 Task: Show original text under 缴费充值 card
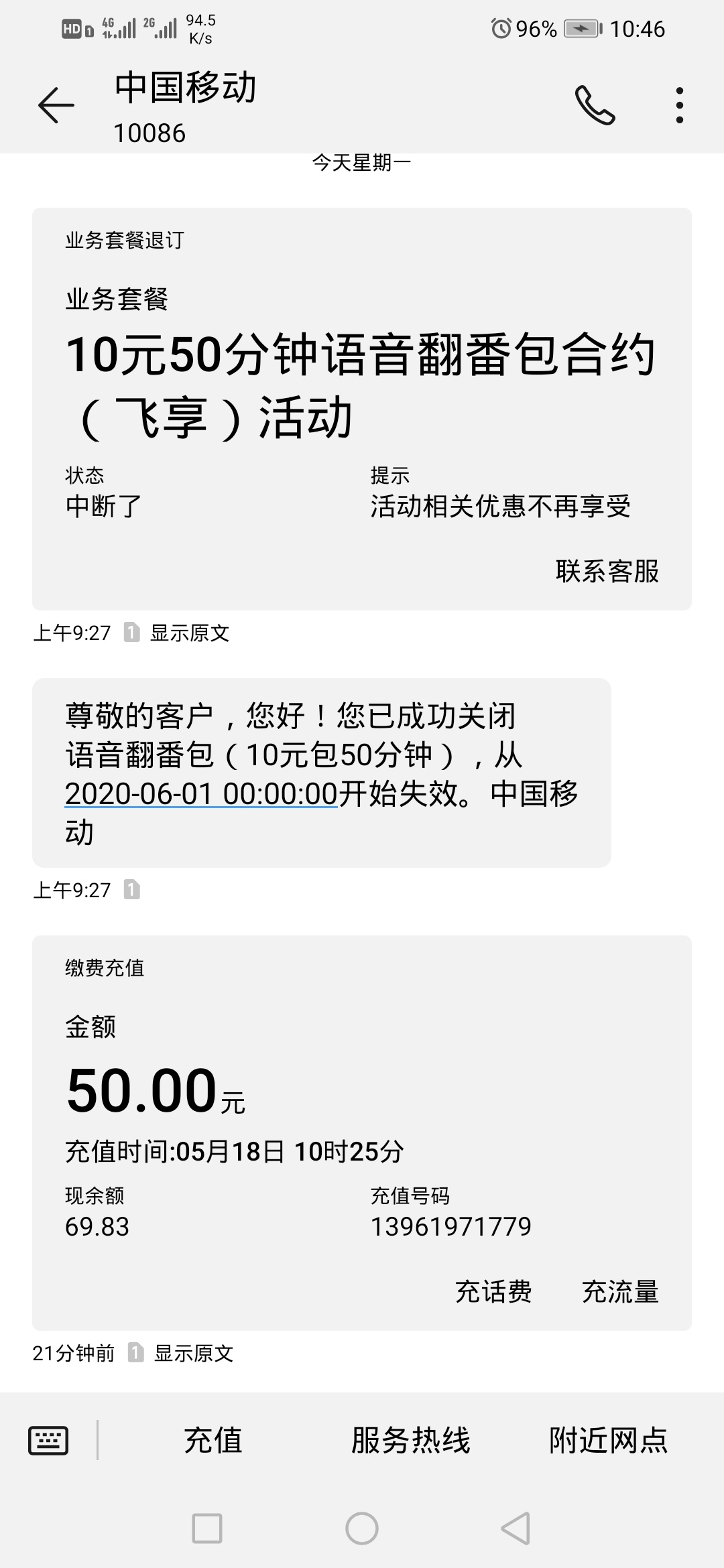tap(194, 1353)
